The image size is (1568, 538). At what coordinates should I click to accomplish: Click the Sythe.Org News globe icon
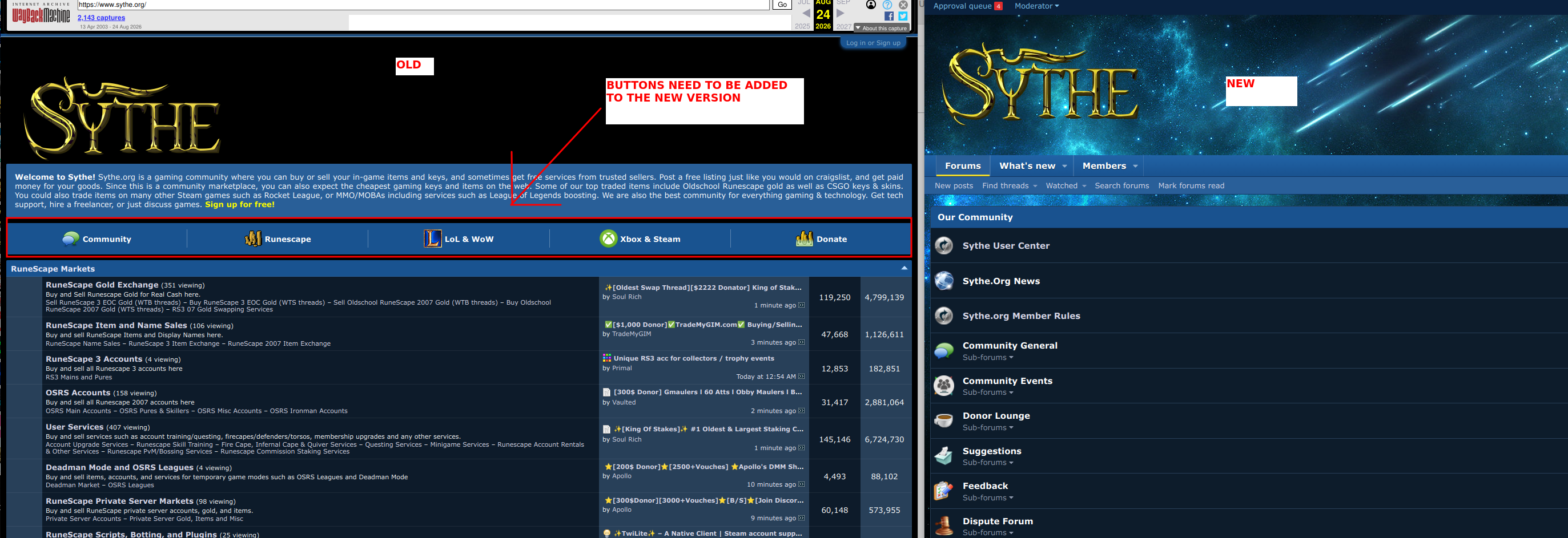click(x=944, y=281)
